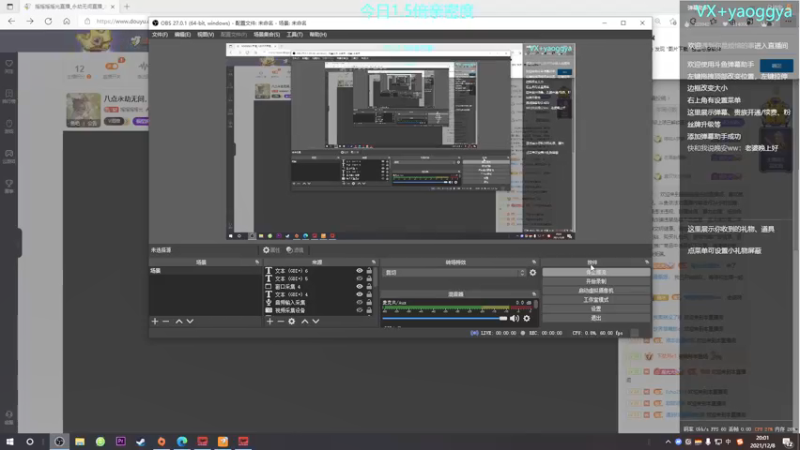Pop out the Scenes dock icon
This screenshot has width=800, height=450.
click(x=257, y=262)
